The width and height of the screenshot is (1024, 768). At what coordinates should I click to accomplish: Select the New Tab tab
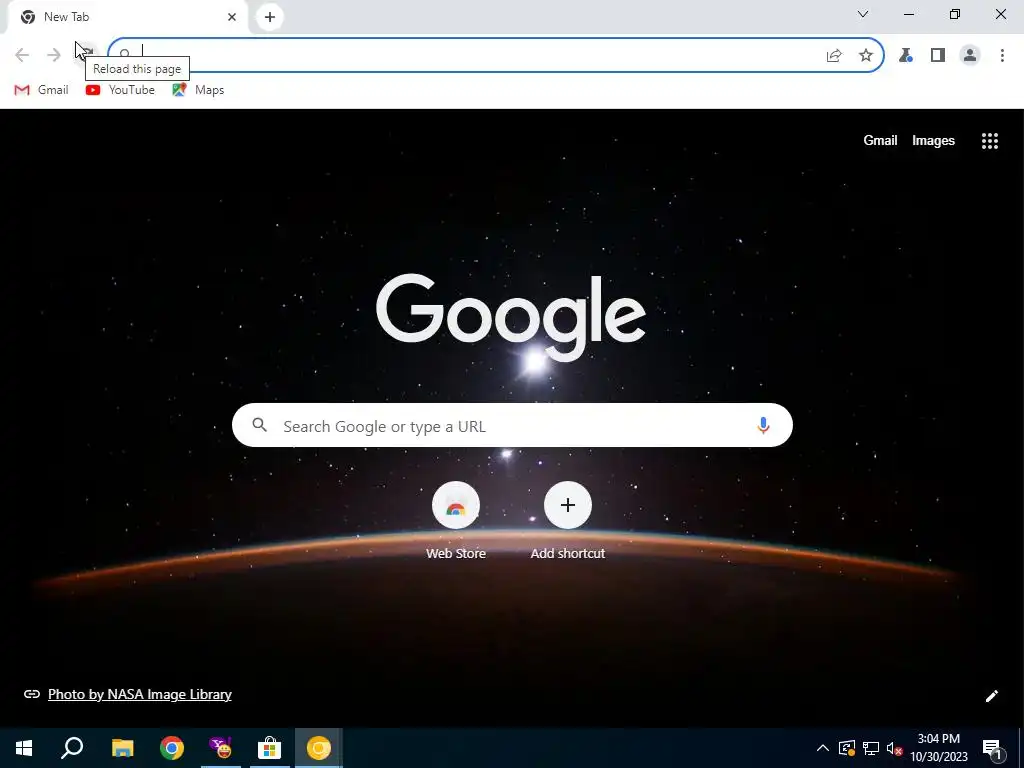click(x=128, y=17)
